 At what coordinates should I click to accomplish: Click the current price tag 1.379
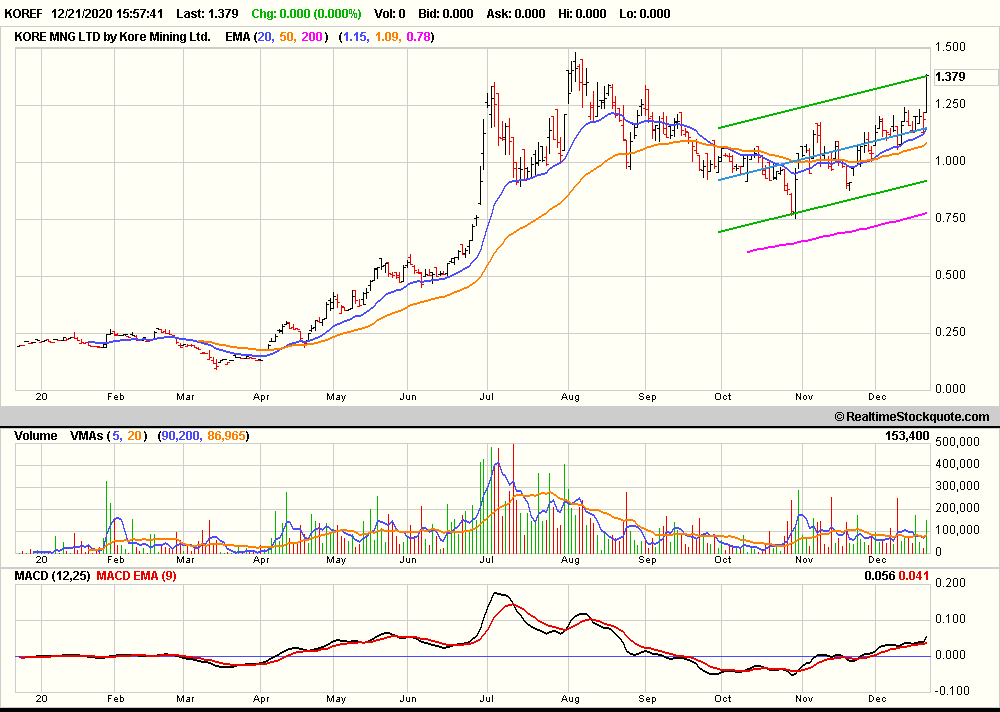[x=949, y=77]
